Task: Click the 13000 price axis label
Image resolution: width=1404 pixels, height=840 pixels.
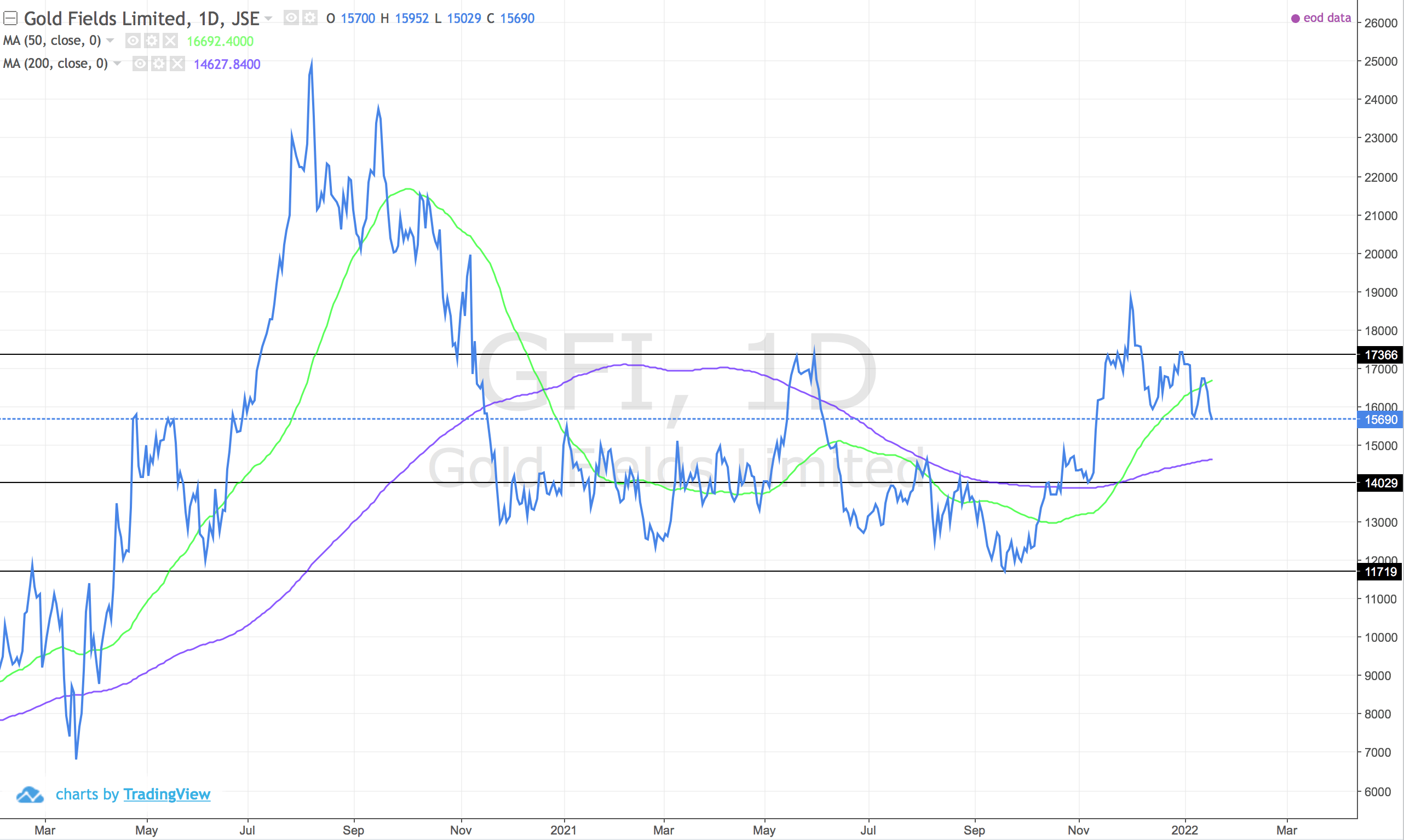Action: tap(1381, 522)
